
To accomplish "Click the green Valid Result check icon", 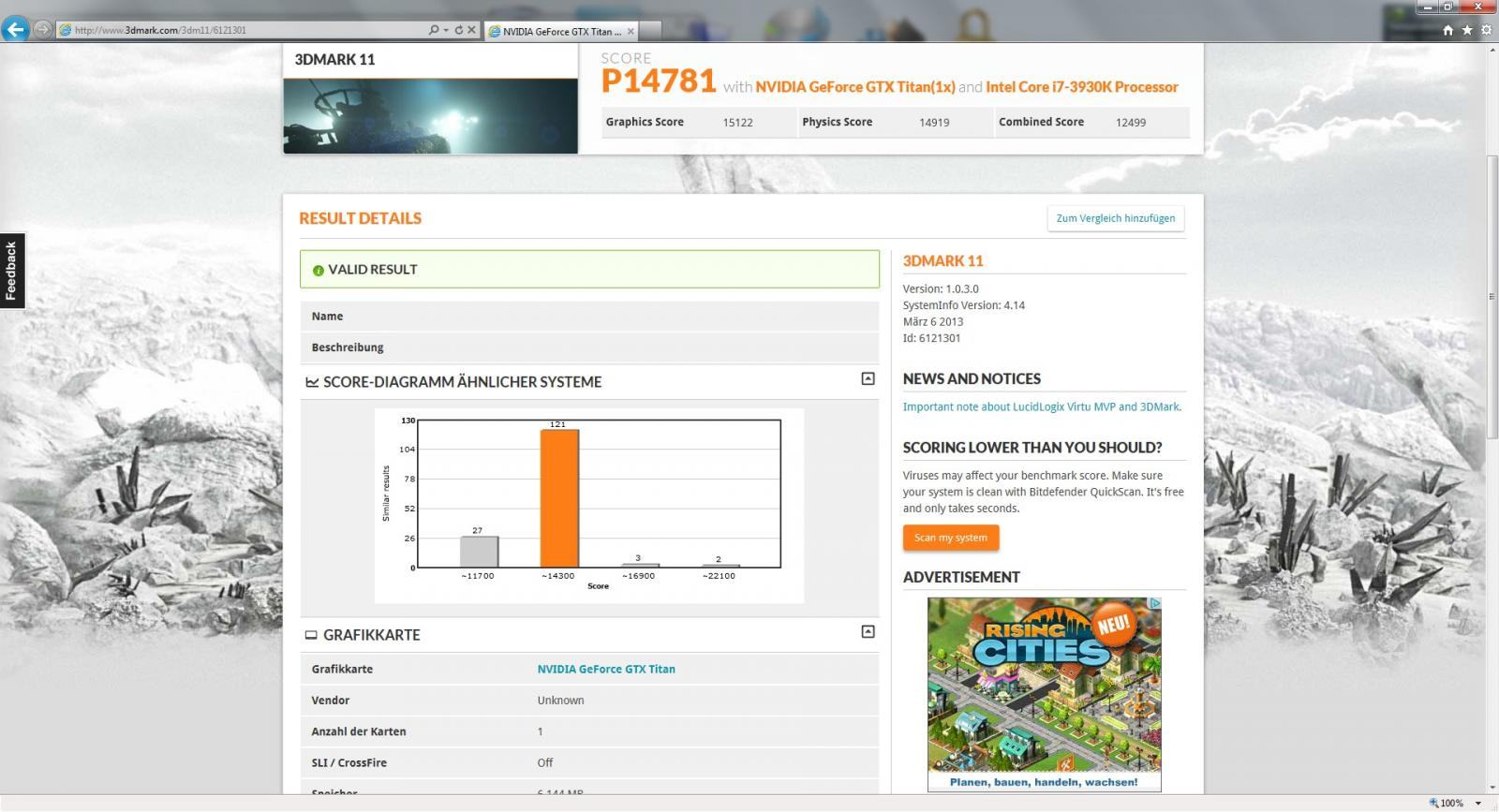I will coord(319,271).
